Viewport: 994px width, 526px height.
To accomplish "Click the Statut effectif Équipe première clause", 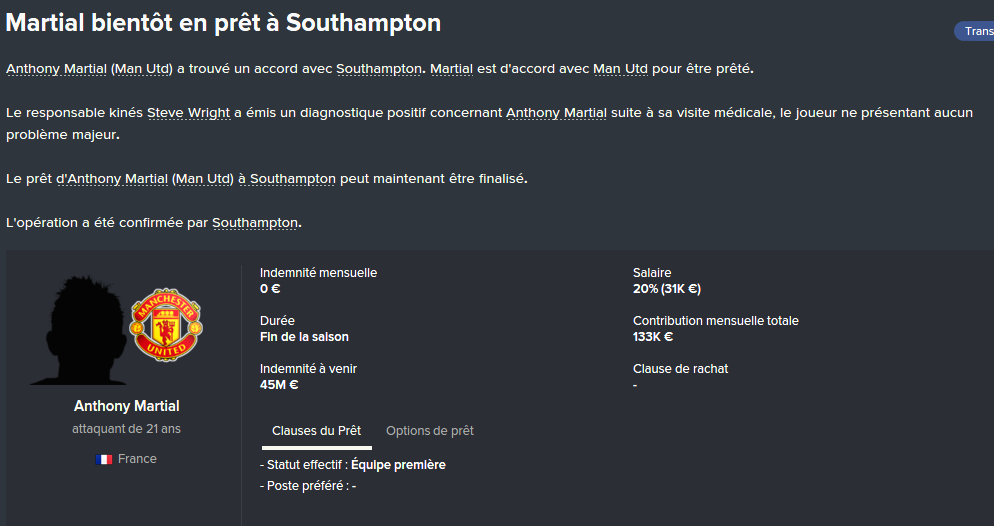I will tap(353, 465).
